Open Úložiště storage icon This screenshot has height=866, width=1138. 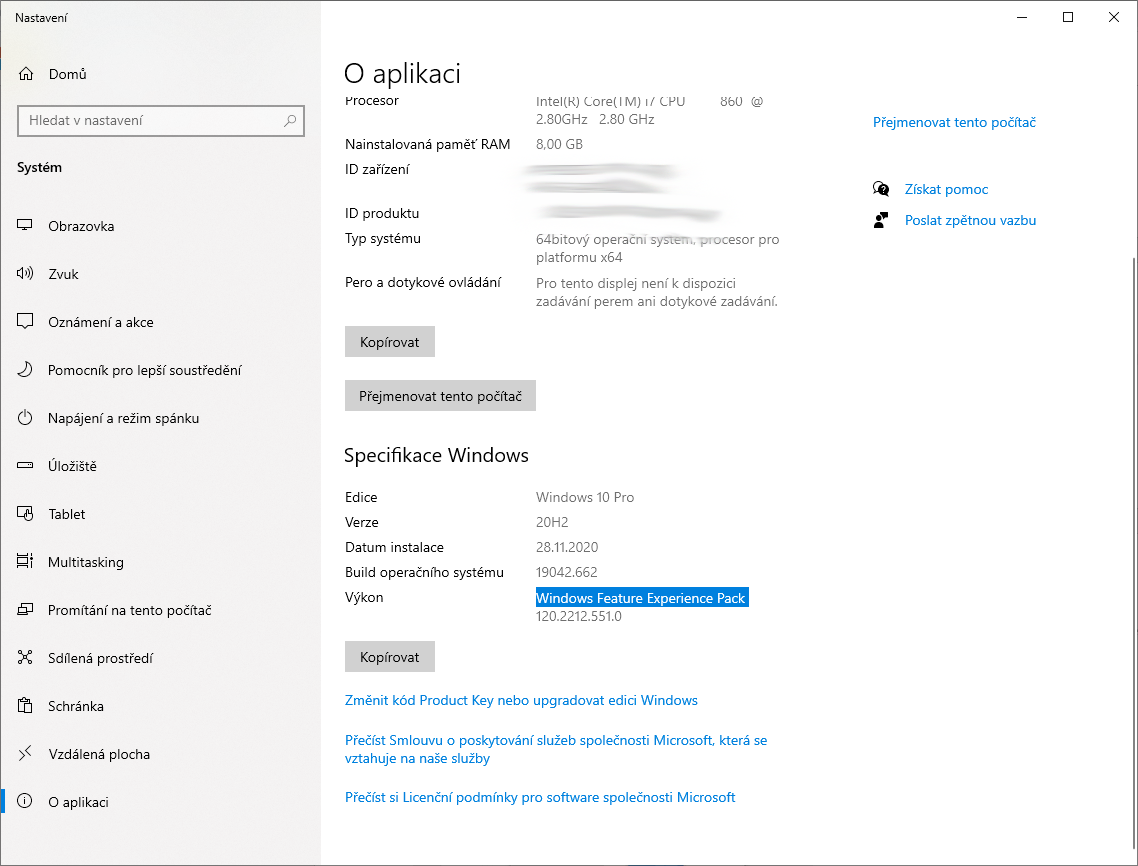coord(26,466)
